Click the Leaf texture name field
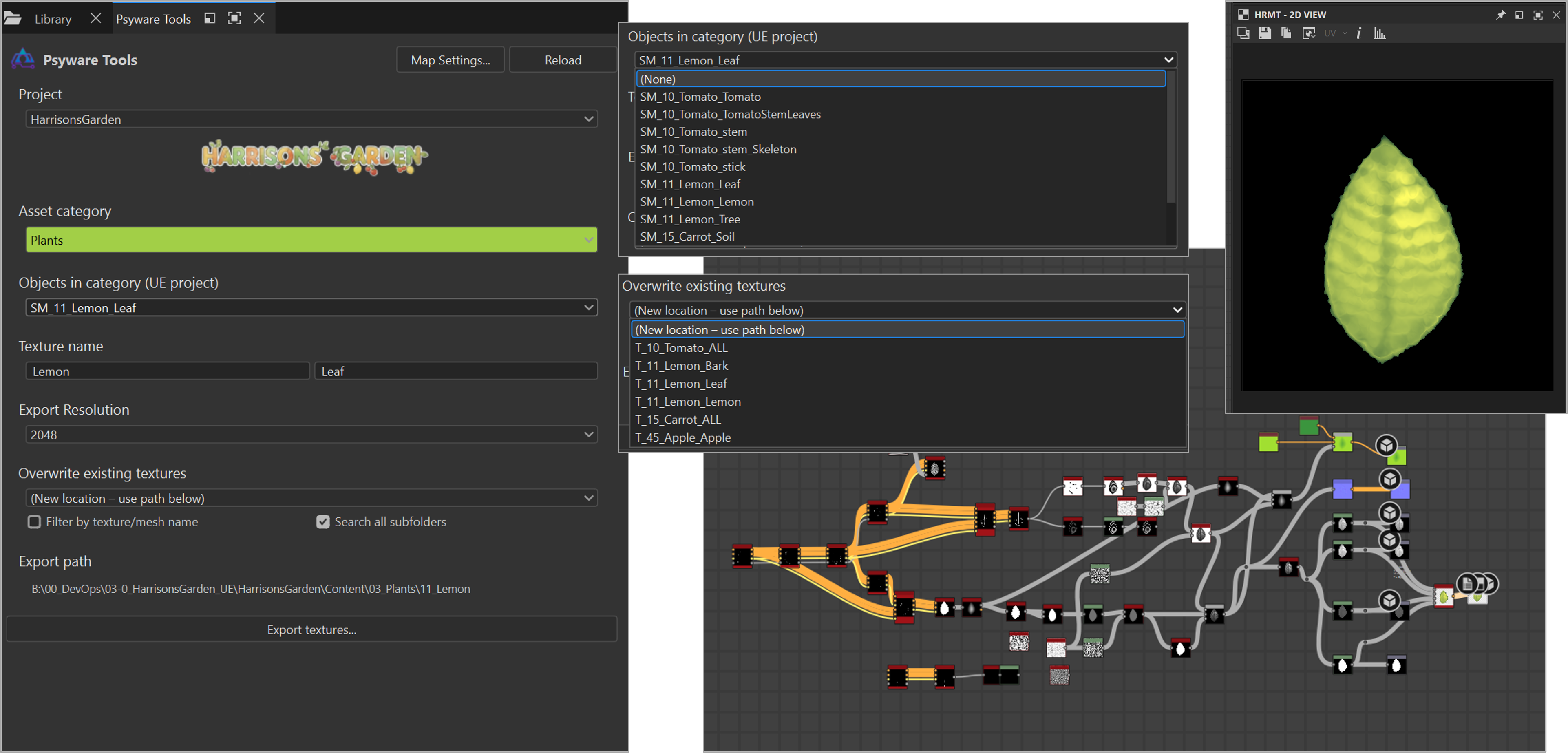 (x=456, y=371)
